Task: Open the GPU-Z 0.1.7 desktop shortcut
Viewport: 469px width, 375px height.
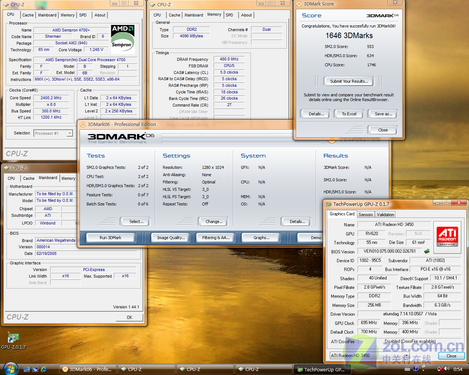Action: click(13, 341)
